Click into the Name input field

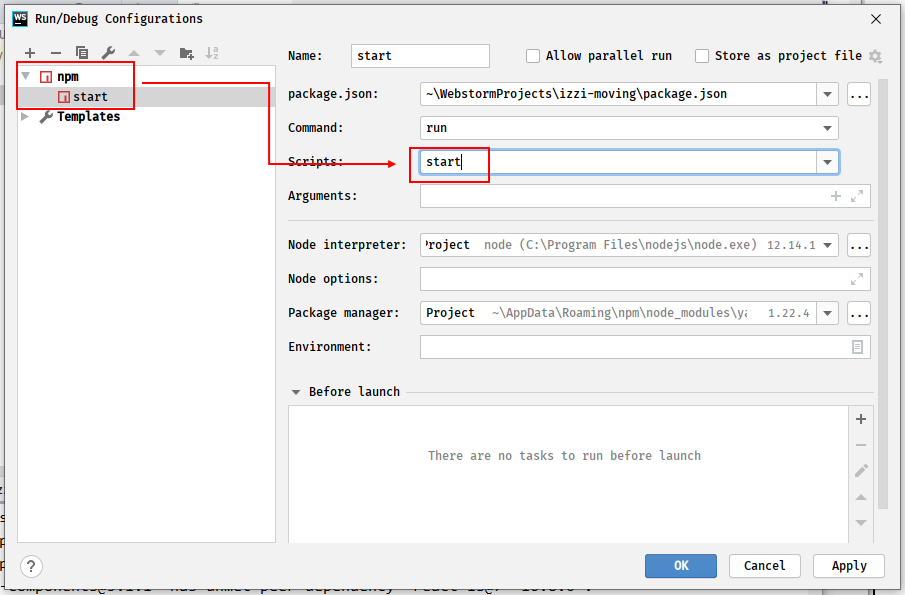point(420,56)
